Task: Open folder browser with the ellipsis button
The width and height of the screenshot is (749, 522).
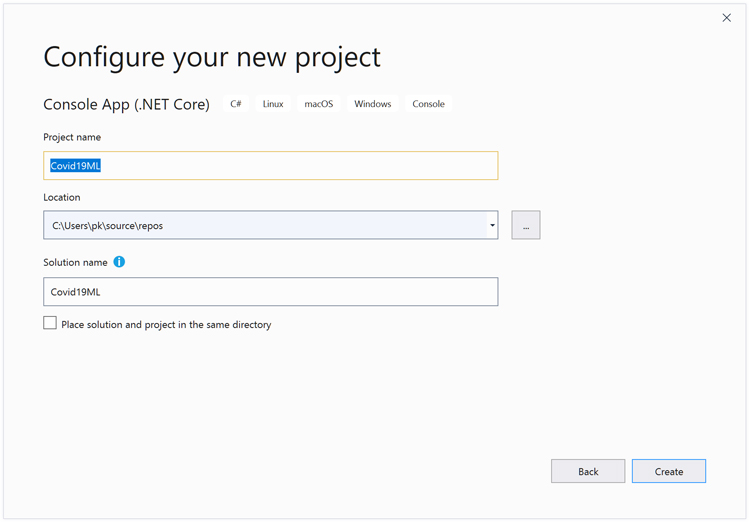Action: pos(525,225)
